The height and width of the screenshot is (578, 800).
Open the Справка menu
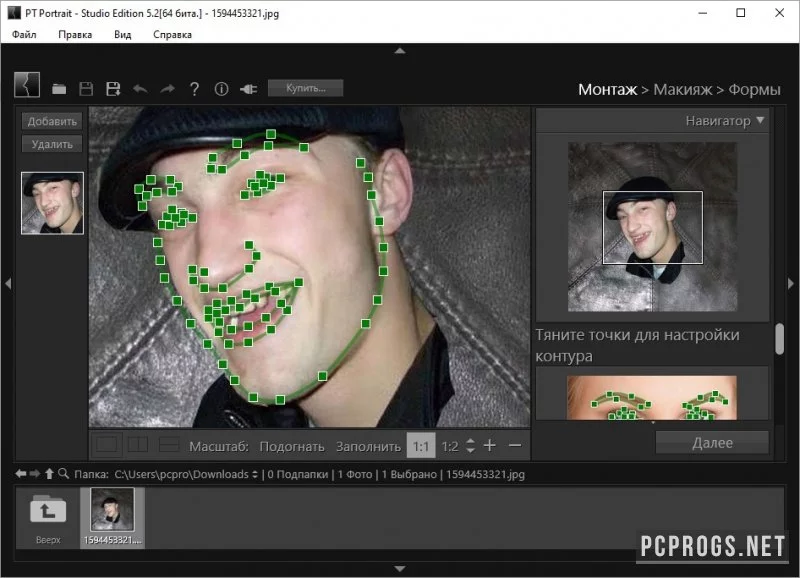172,34
